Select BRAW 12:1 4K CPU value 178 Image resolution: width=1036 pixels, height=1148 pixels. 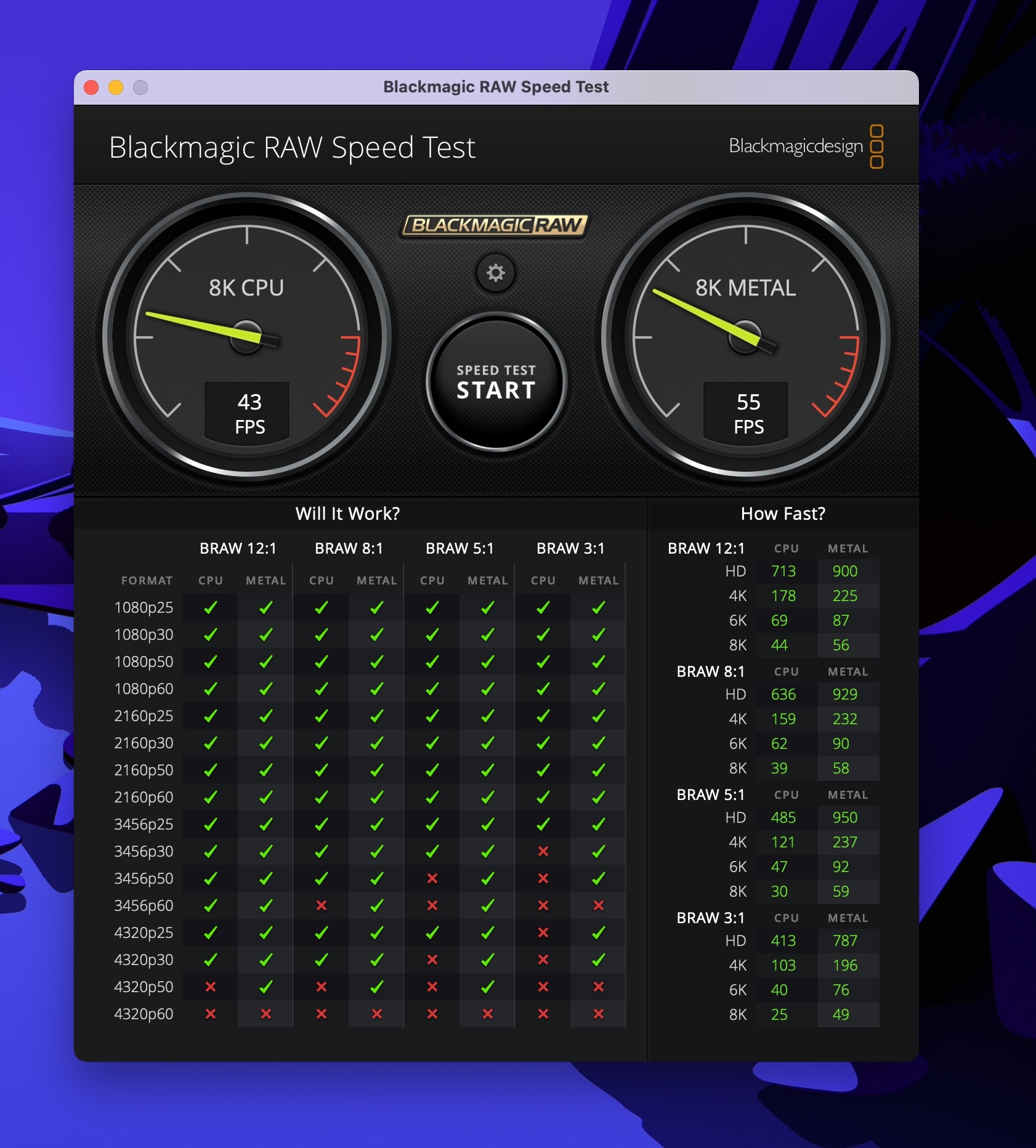point(783,596)
